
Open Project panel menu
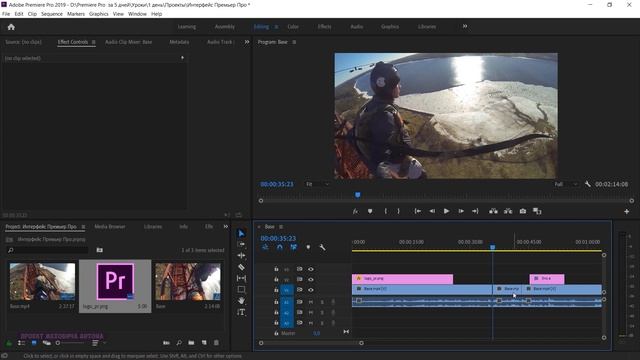pos(83,227)
